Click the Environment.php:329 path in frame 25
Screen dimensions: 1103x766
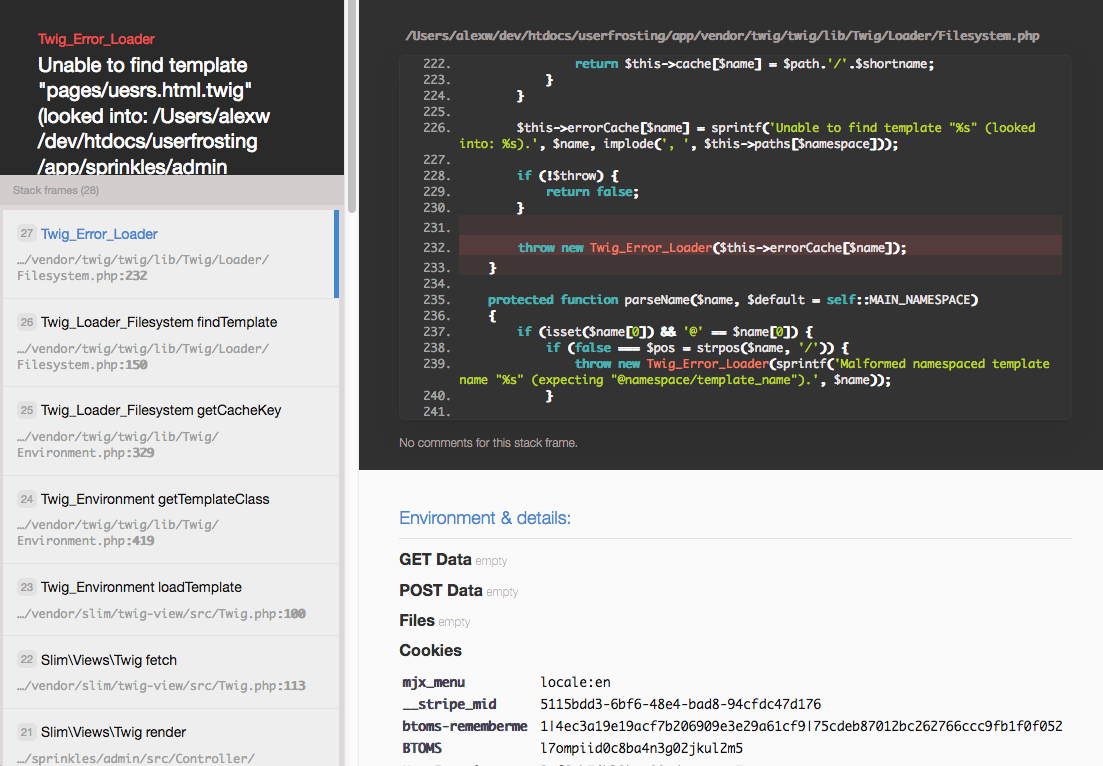118,445
